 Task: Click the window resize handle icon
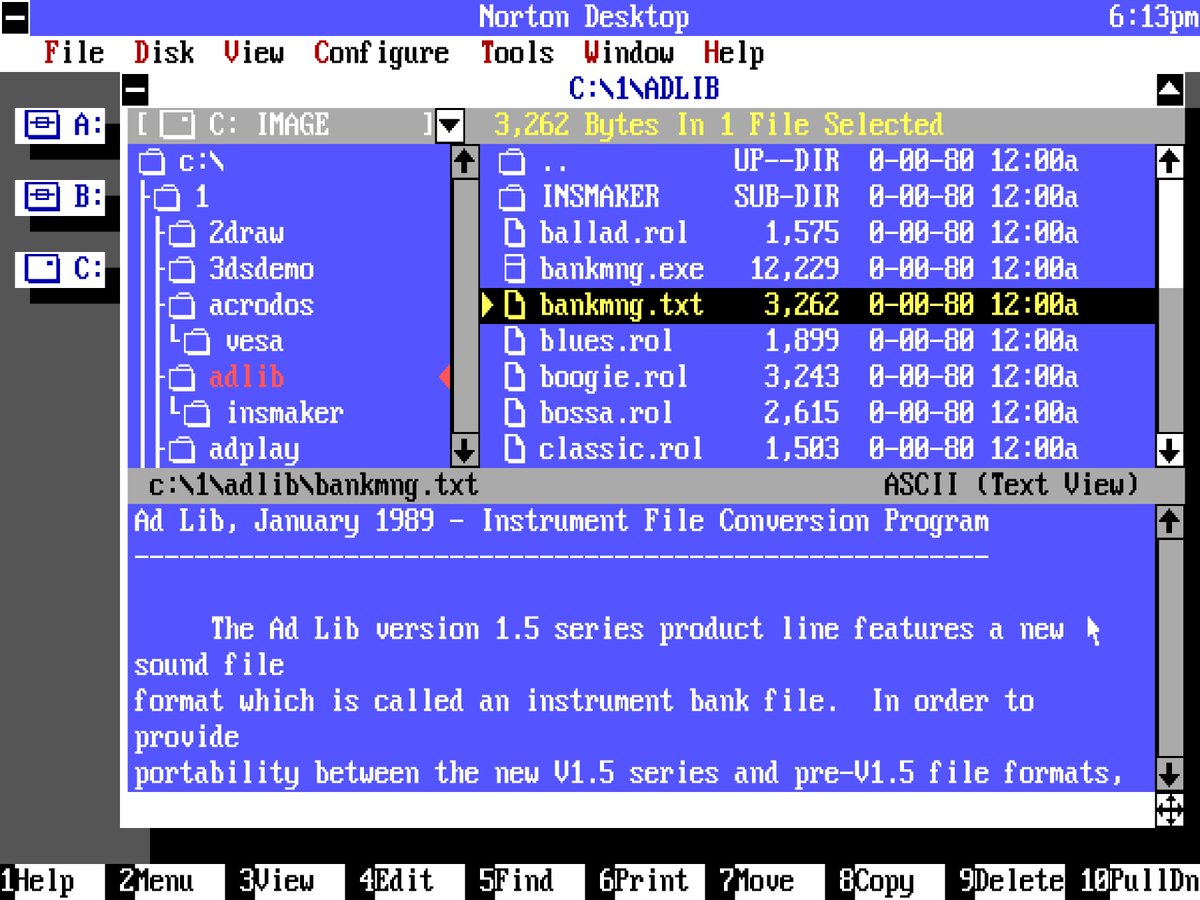pyautogui.click(x=1169, y=809)
